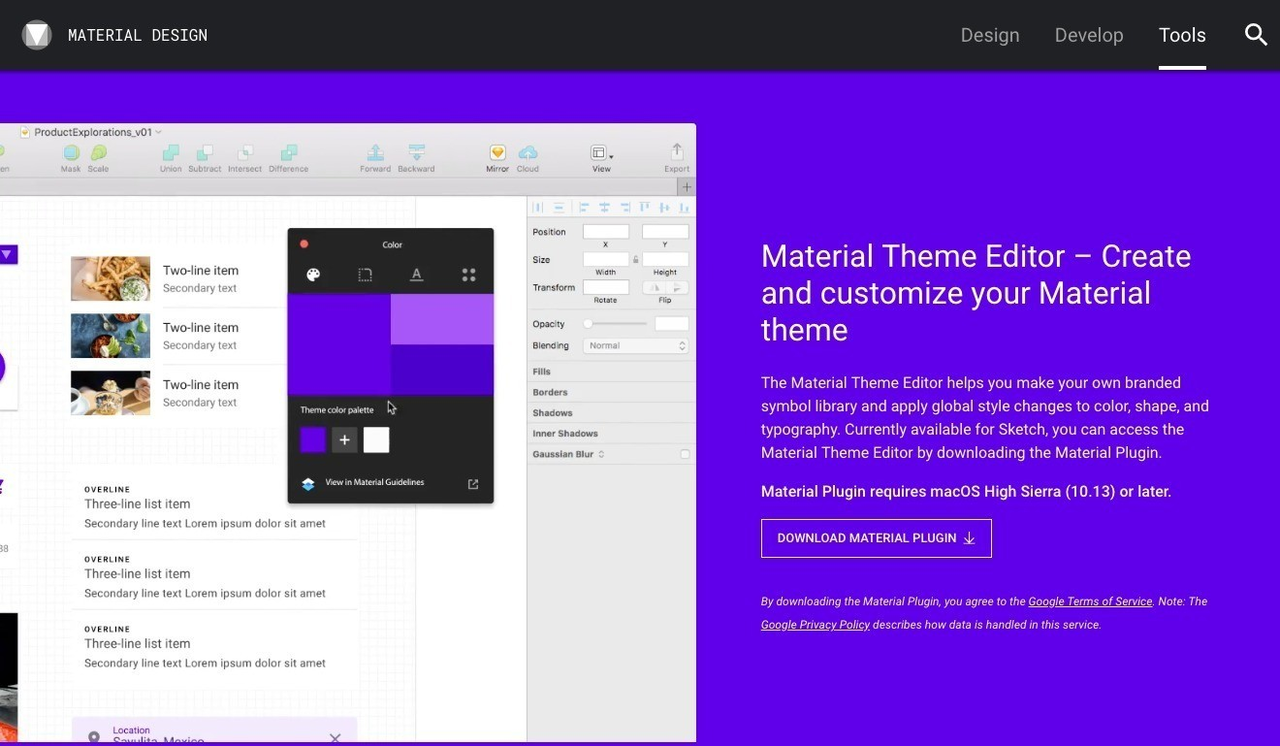Toggle the Gaussian Blur checkbox
This screenshot has width=1280, height=746.
(685, 454)
